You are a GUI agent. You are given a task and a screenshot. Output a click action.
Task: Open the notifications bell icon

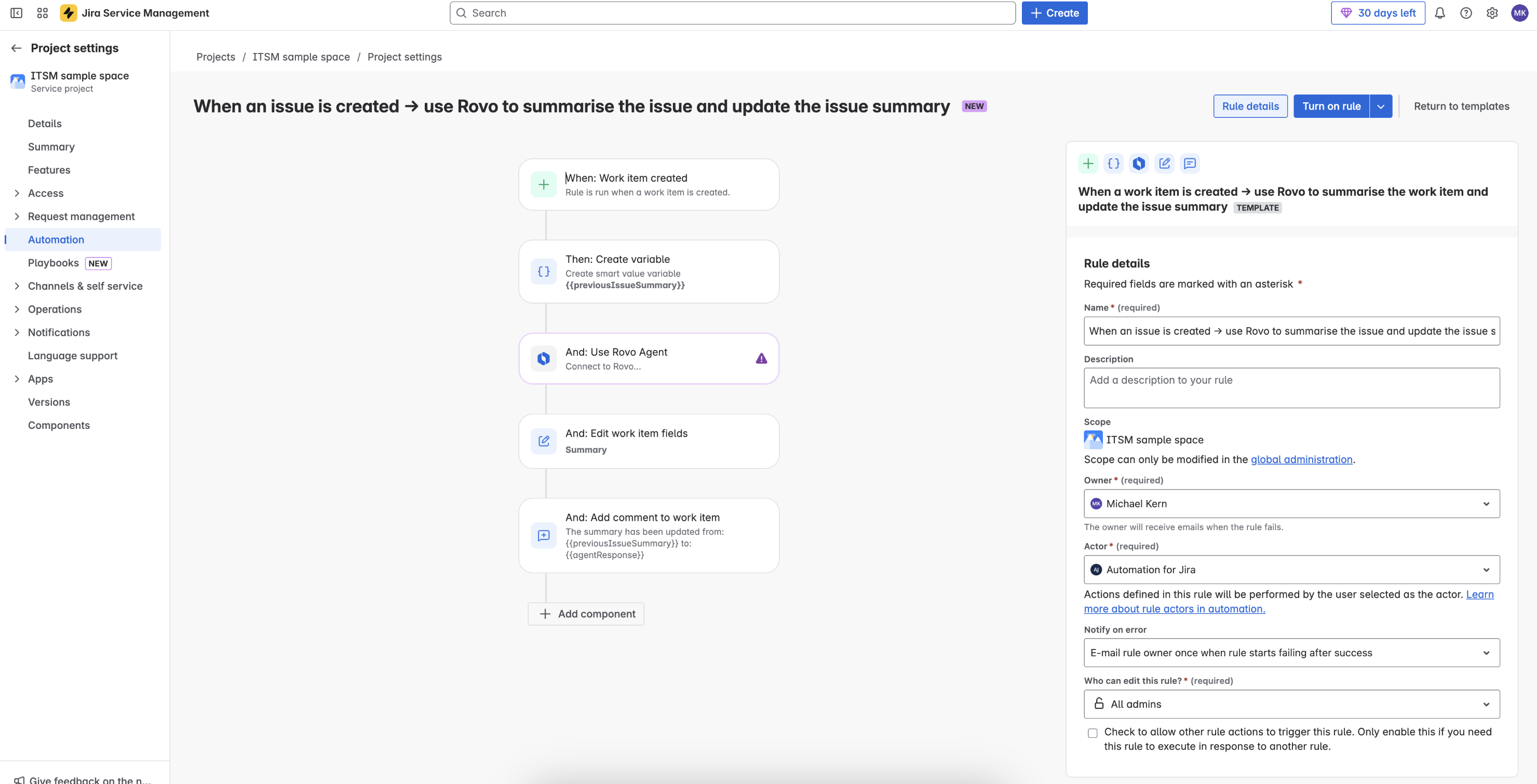click(1440, 12)
